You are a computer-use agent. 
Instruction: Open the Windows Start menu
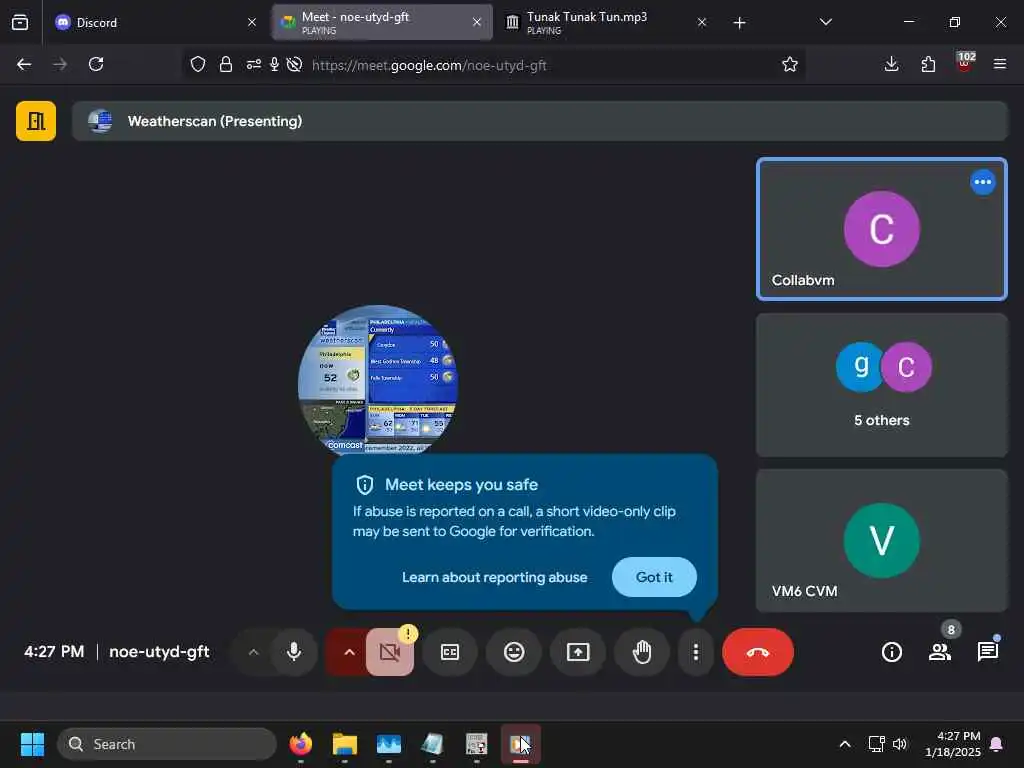point(32,744)
